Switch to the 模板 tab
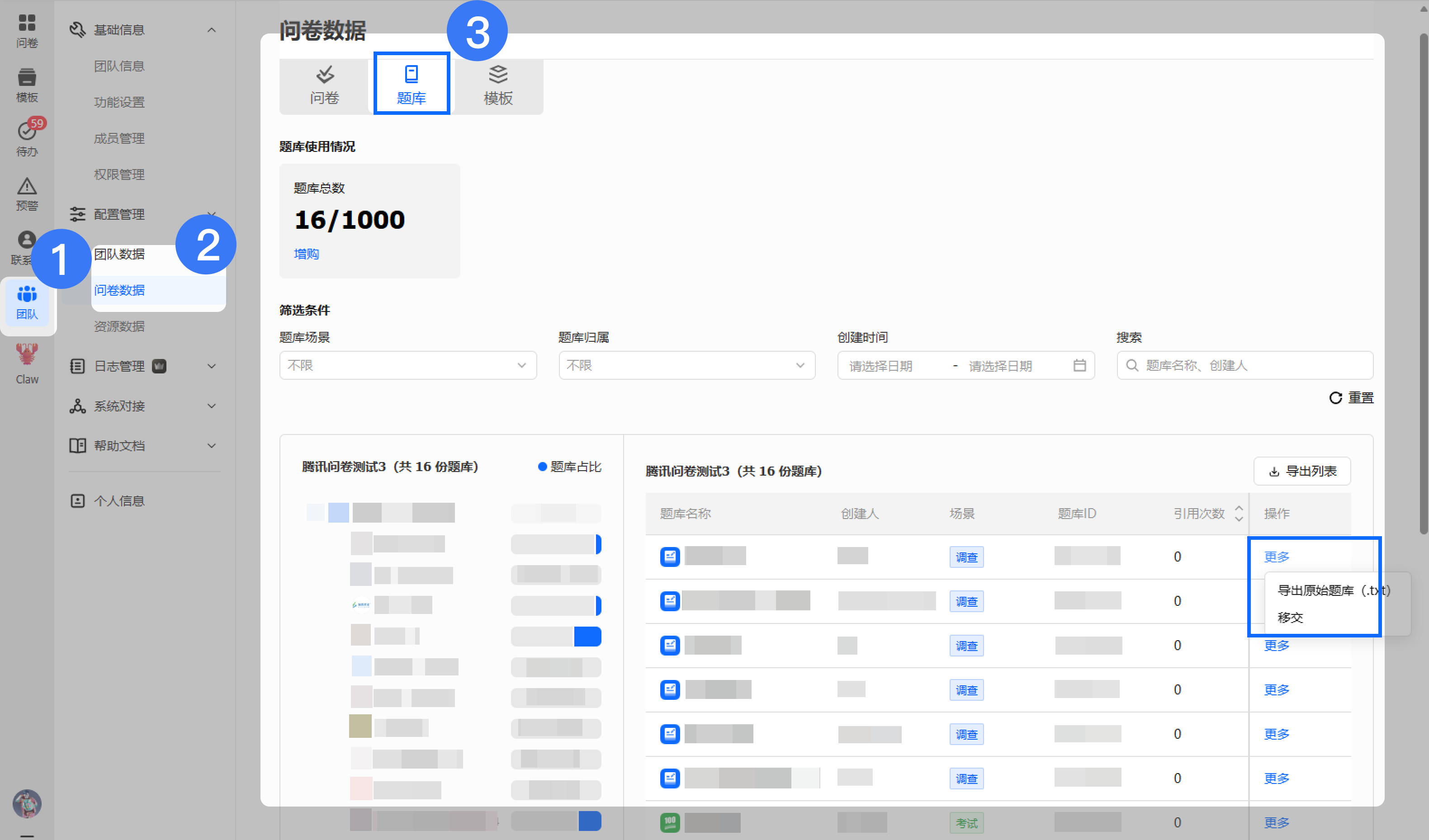The image size is (1429, 840). tap(498, 86)
